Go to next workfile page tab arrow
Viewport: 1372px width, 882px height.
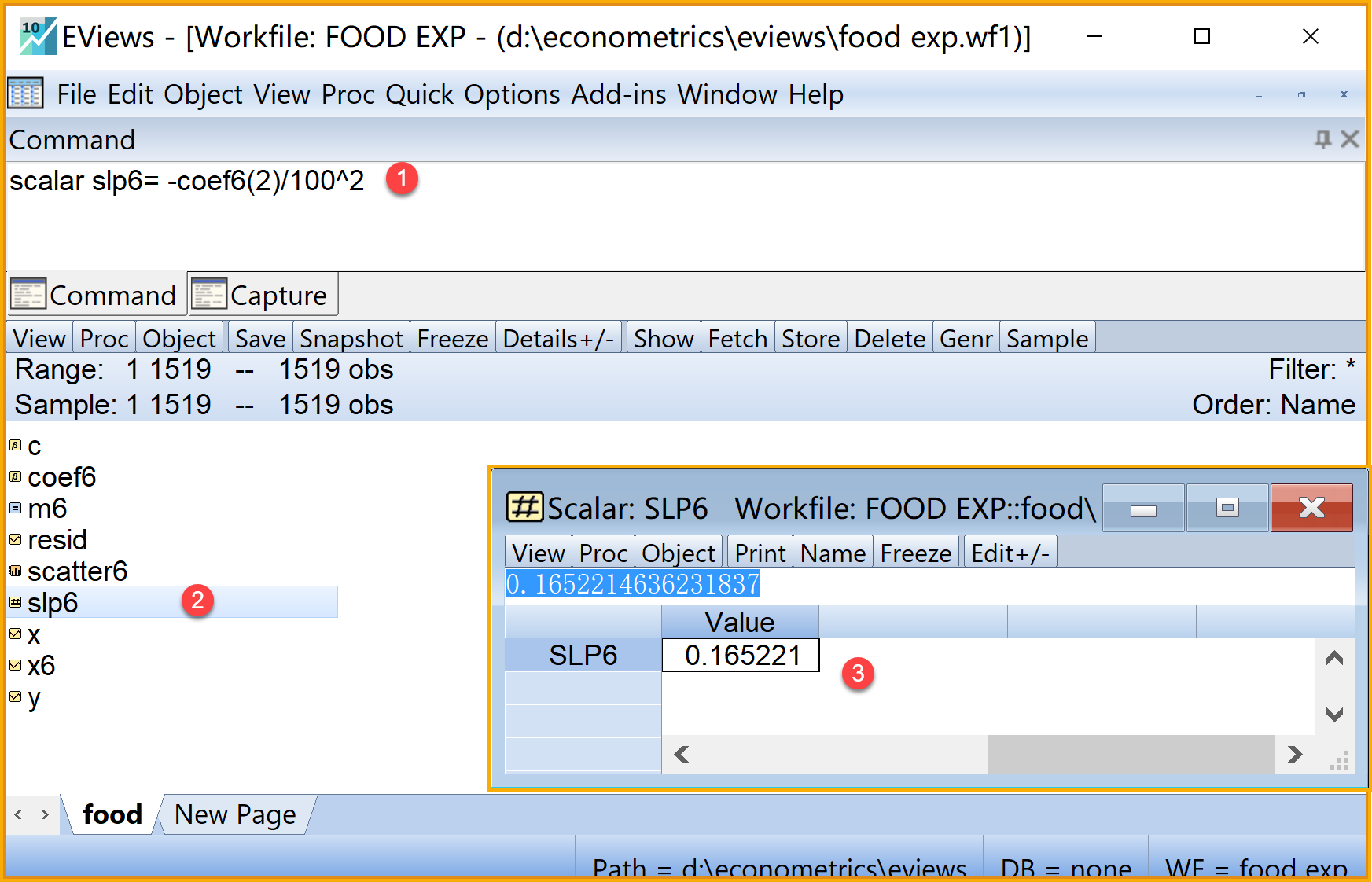coord(45,815)
